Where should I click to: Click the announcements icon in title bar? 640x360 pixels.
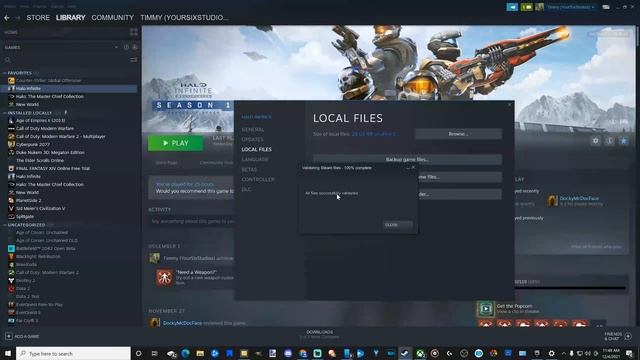coord(512,7)
